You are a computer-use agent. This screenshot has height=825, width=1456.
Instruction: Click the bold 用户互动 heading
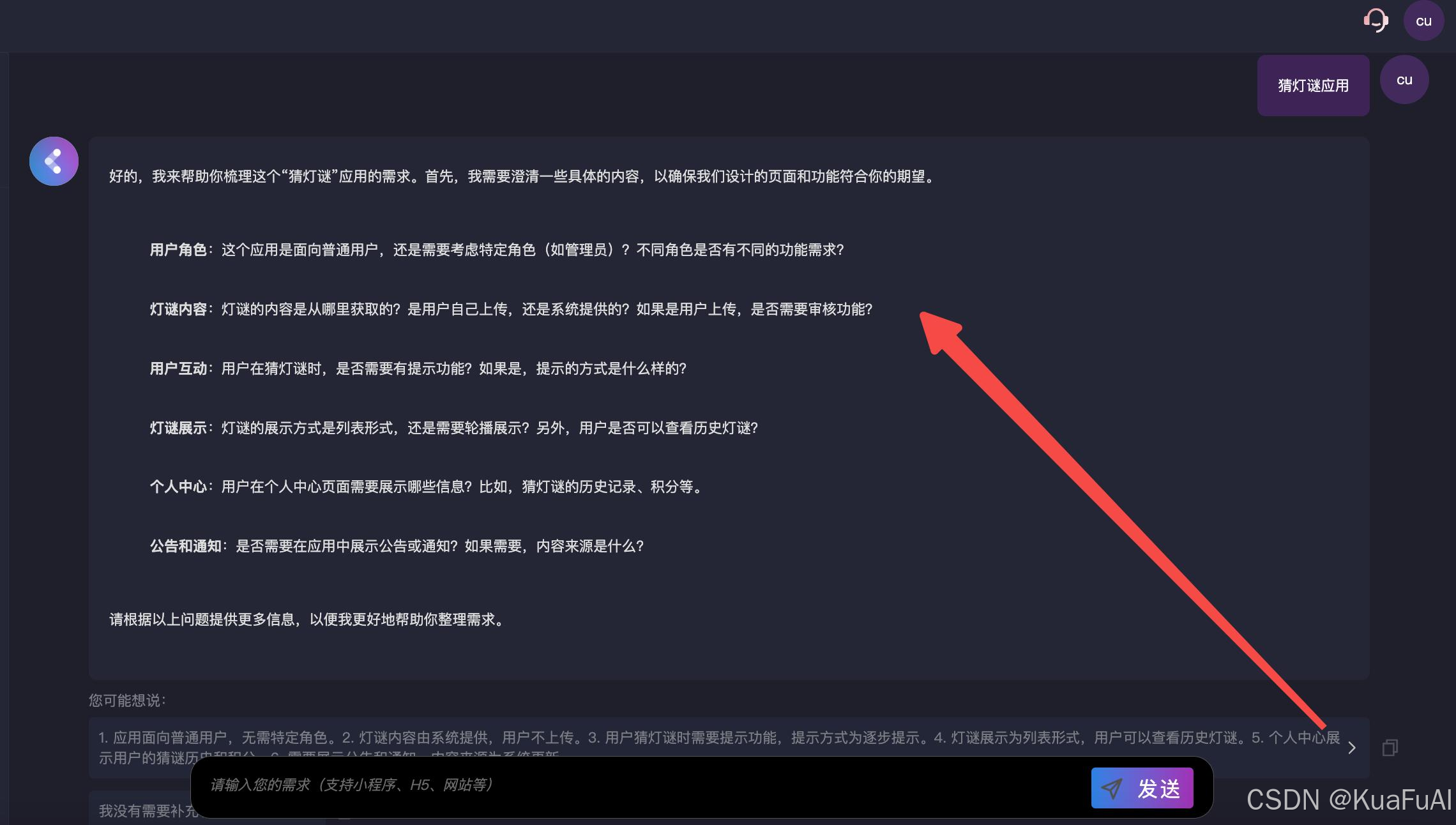click(178, 368)
